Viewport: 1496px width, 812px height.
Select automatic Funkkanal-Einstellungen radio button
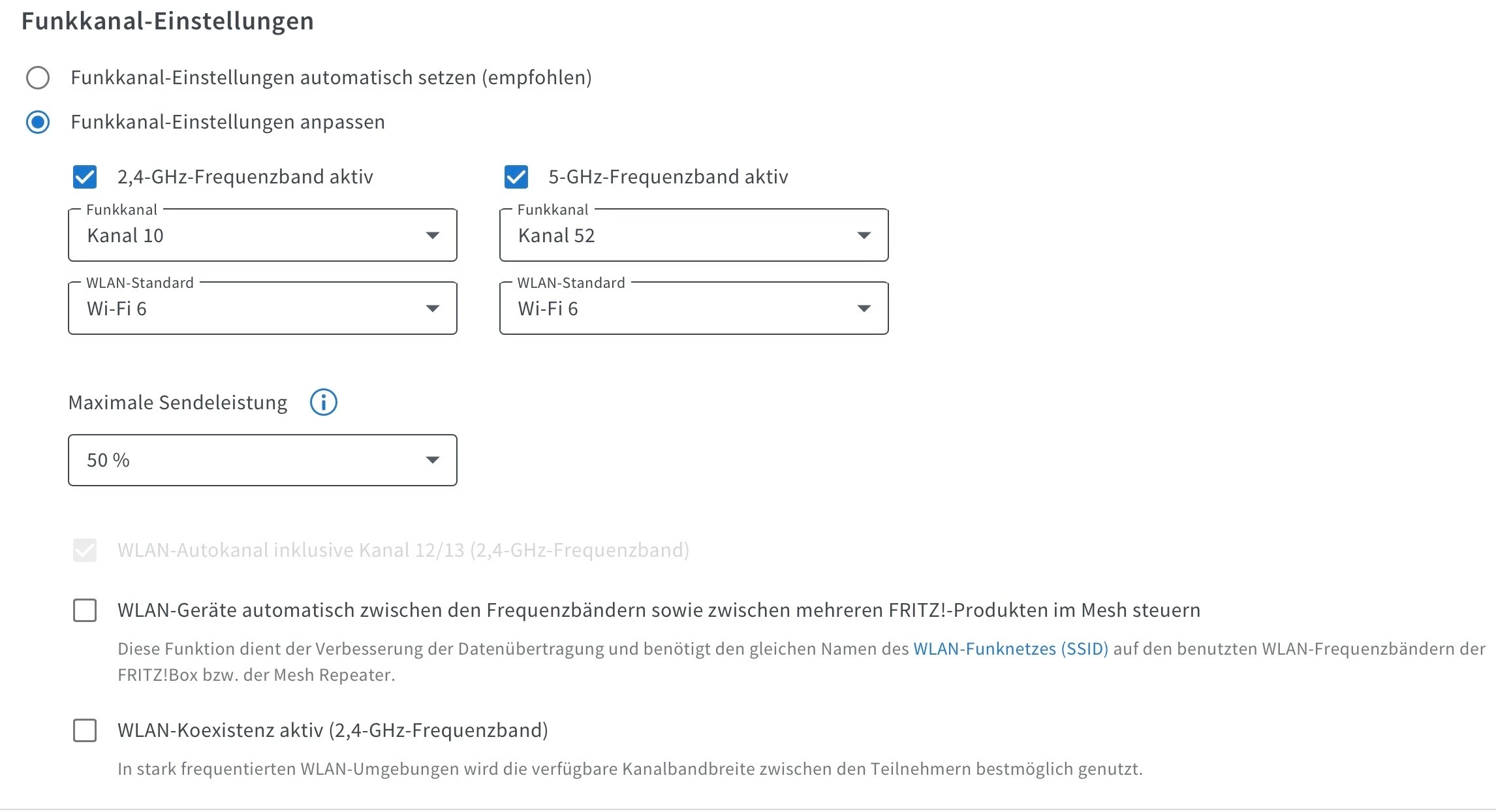(38, 78)
